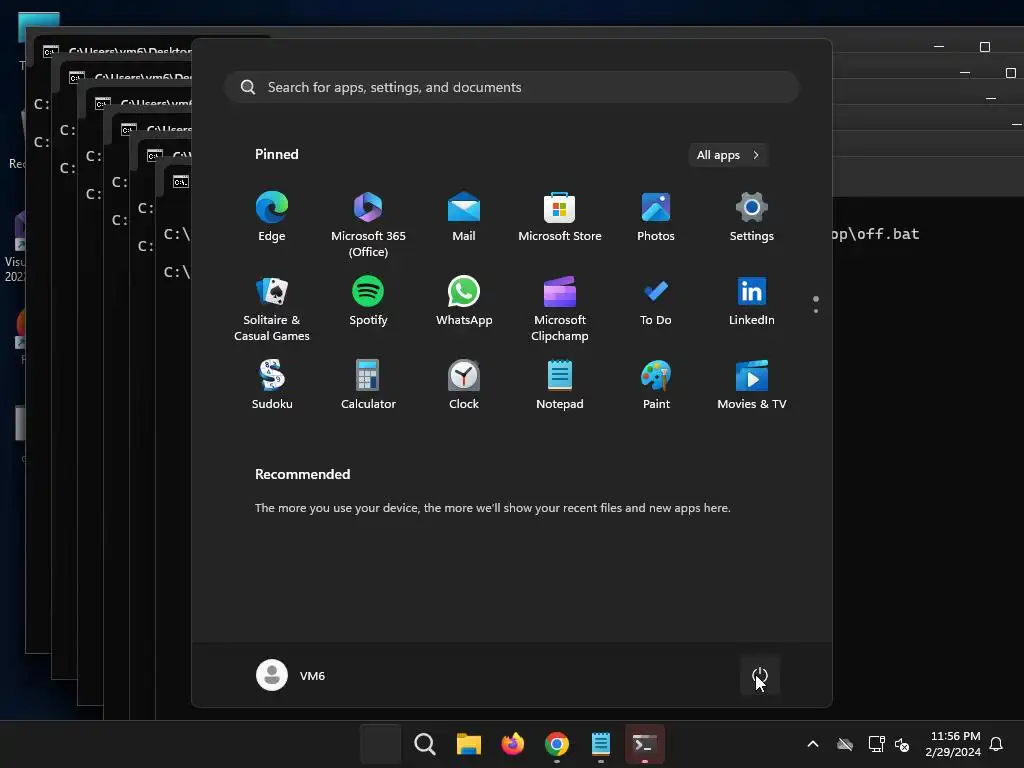Switch to the Terminal taskbar icon
Screen dimensions: 1024x768
[645, 744]
